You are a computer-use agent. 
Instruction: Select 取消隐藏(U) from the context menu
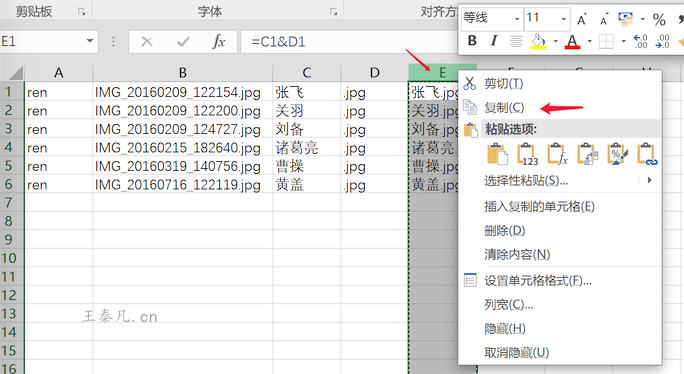(x=516, y=353)
